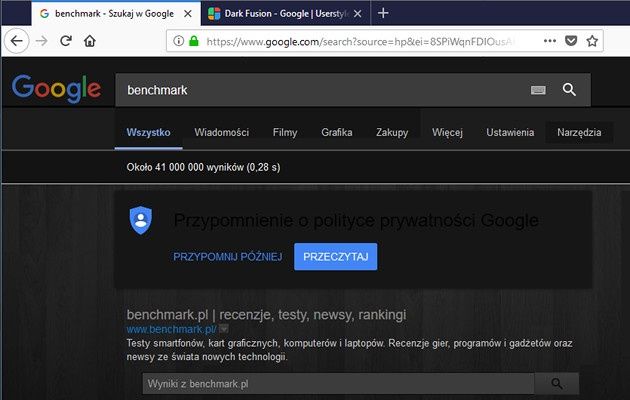630x400 pixels.
Task: Open the on-screen keyboard icon in search box
Action: [538, 90]
